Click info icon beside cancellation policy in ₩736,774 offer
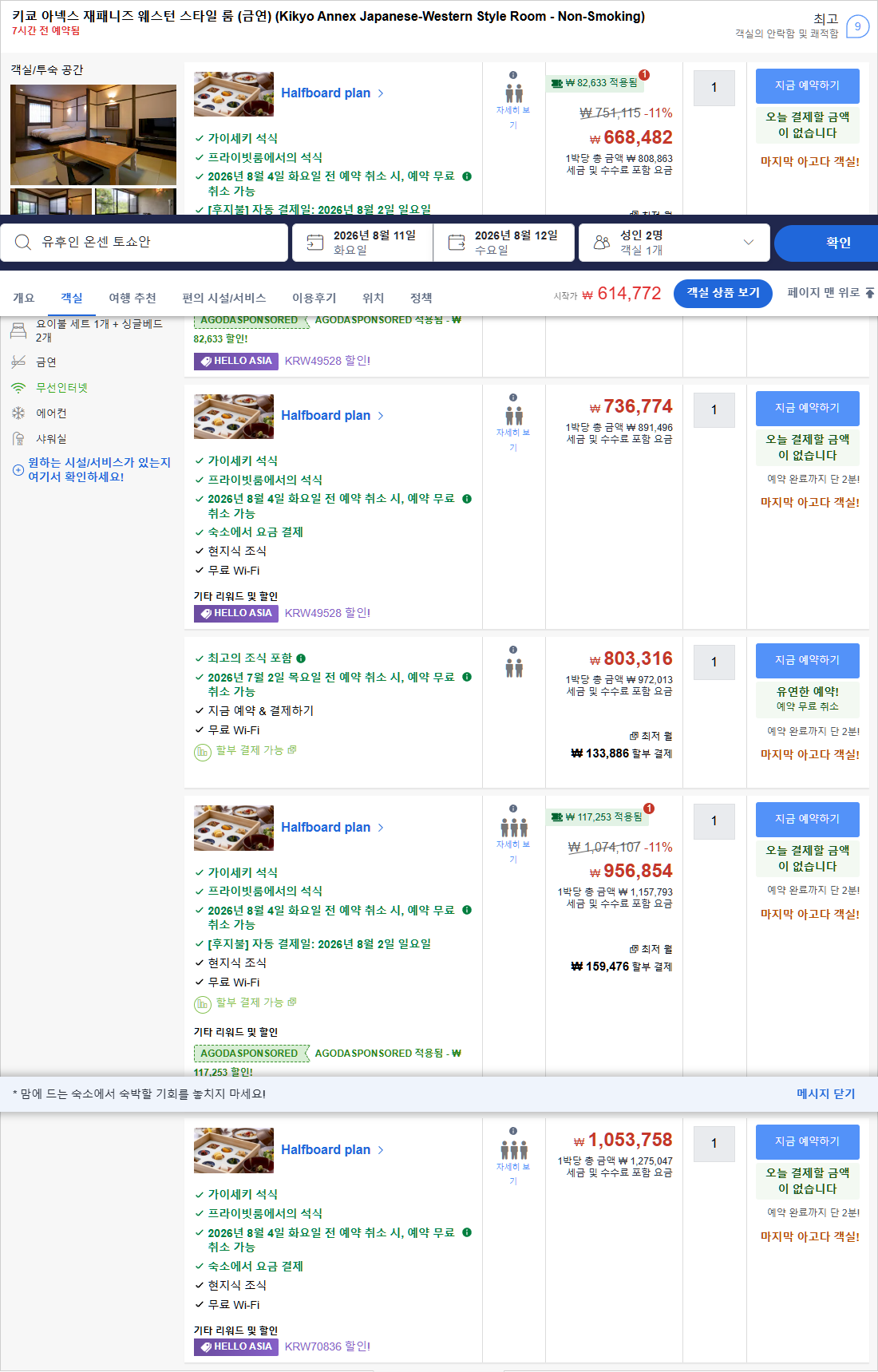Viewport: 878px width, 1372px height. [467, 499]
